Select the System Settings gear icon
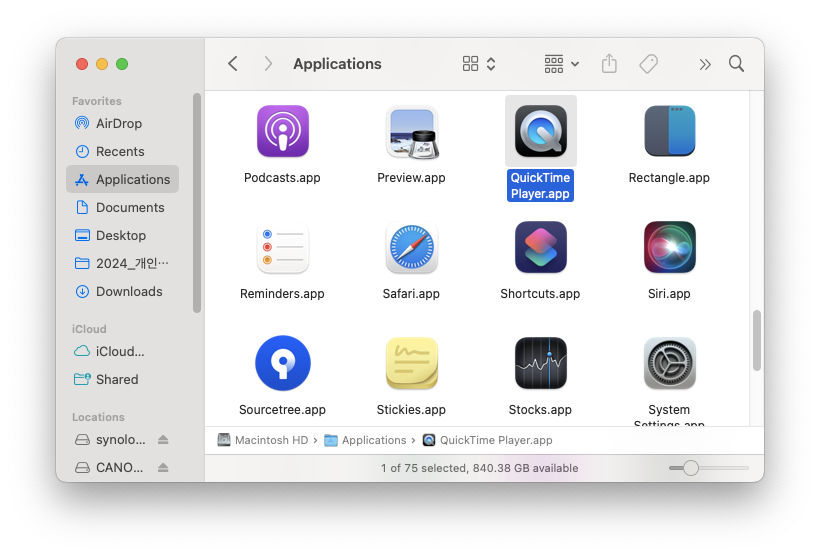Viewport: 820px width, 556px height. (x=669, y=363)
